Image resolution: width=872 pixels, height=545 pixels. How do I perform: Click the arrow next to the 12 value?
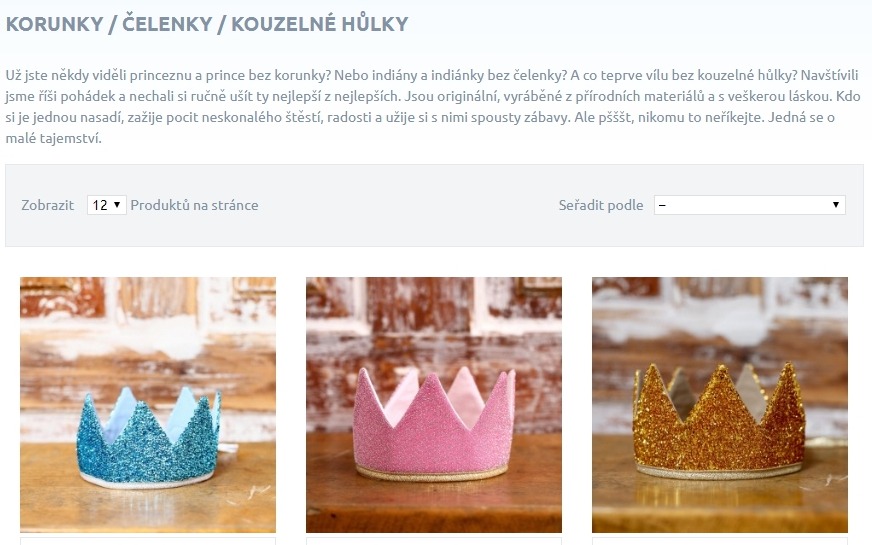pyautogui.click(x=117, y=205)
